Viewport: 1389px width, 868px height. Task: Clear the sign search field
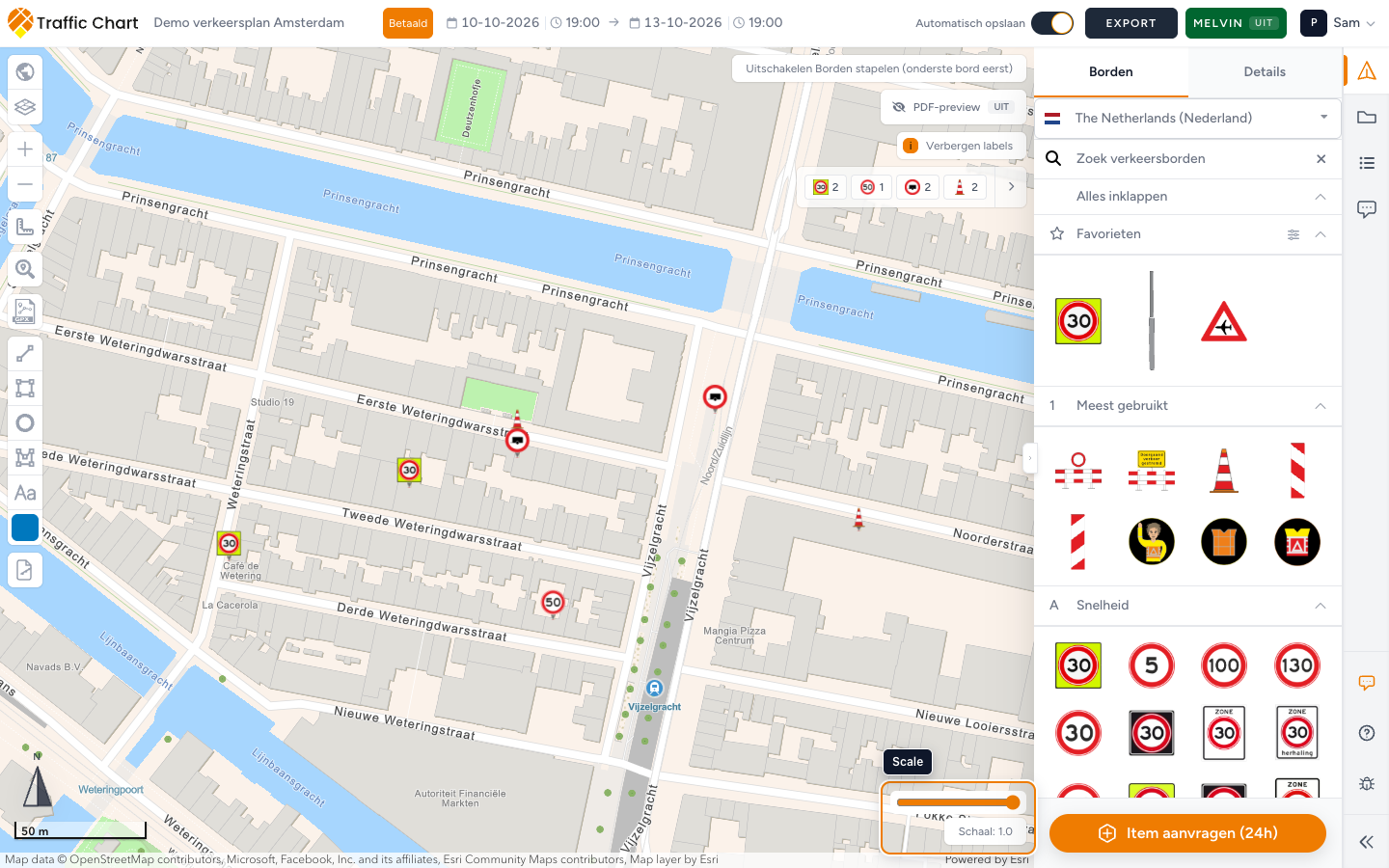[x=1321, y=159]
